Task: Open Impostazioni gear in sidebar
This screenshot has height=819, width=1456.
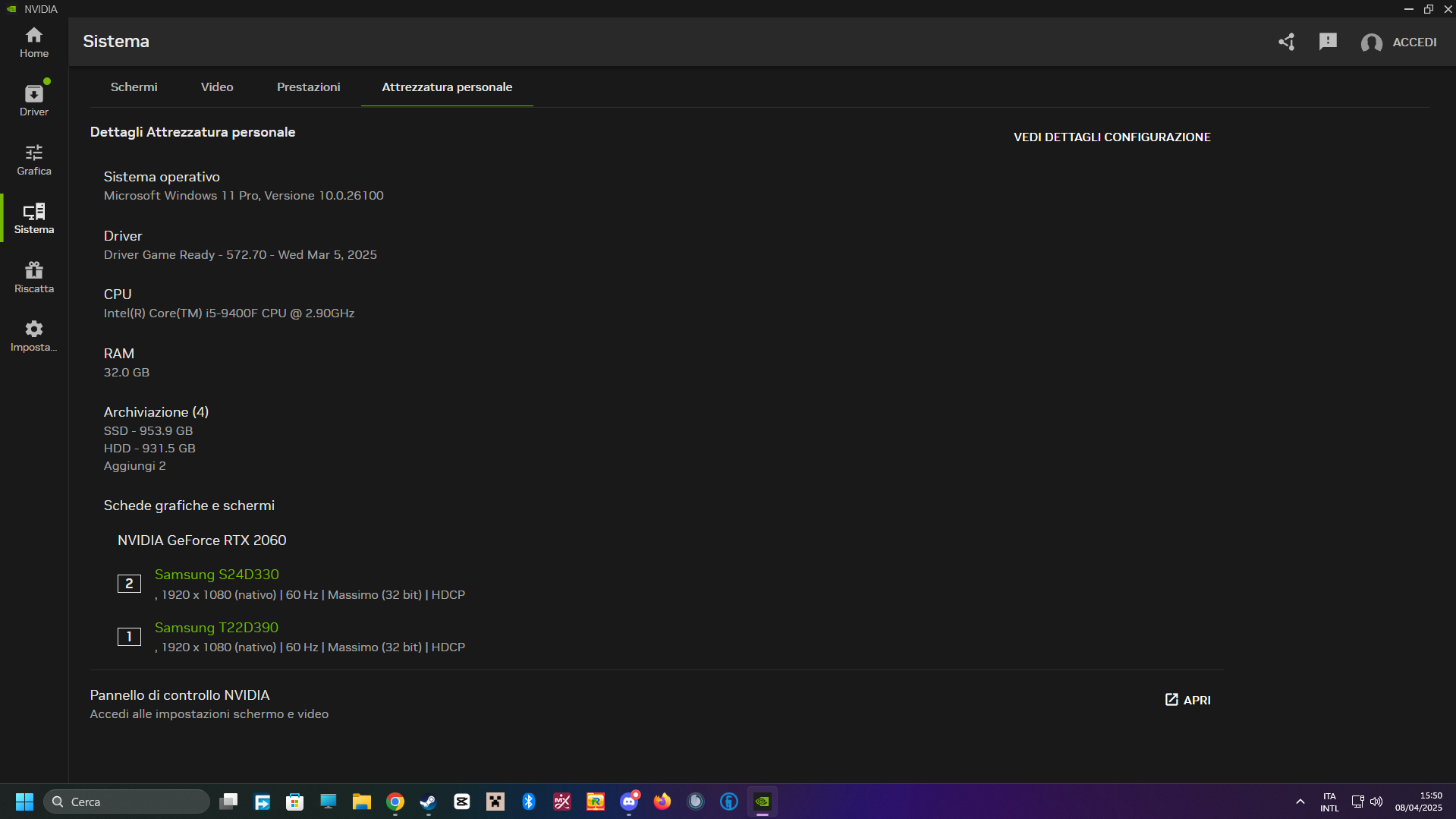Action: click(x=34, y=336)
